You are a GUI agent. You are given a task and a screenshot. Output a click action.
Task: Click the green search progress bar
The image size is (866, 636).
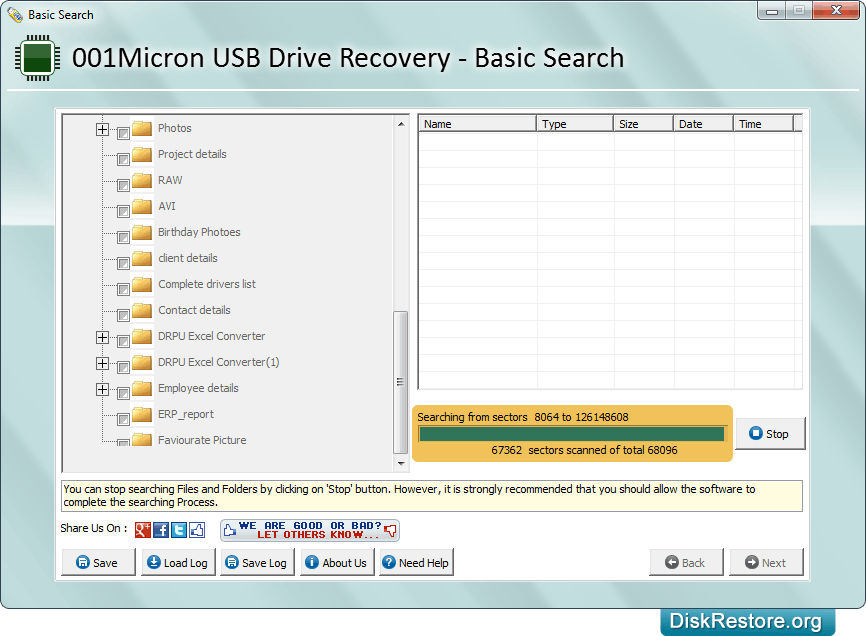coord(572,434)
